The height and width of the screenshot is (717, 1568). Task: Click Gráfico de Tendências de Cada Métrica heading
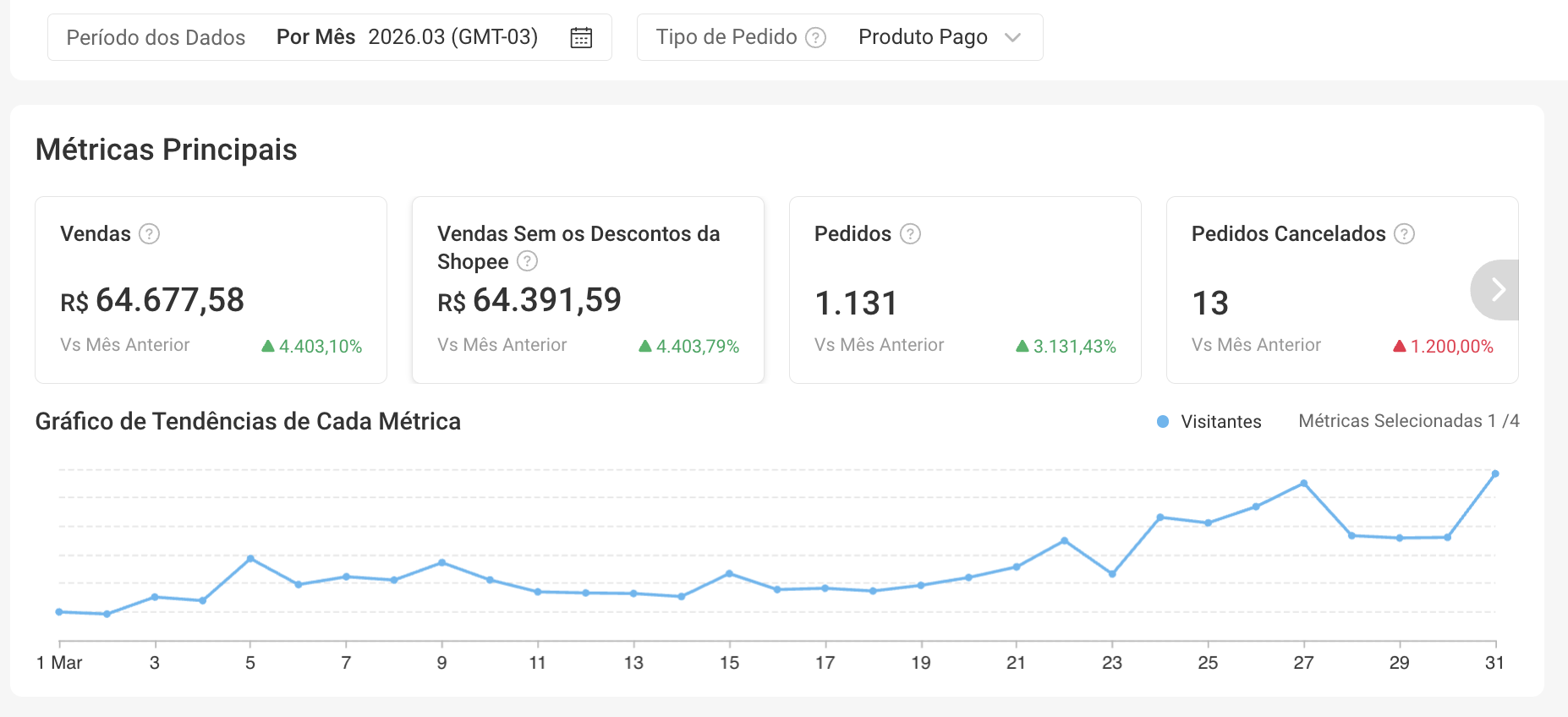click(x=248, y=421)
